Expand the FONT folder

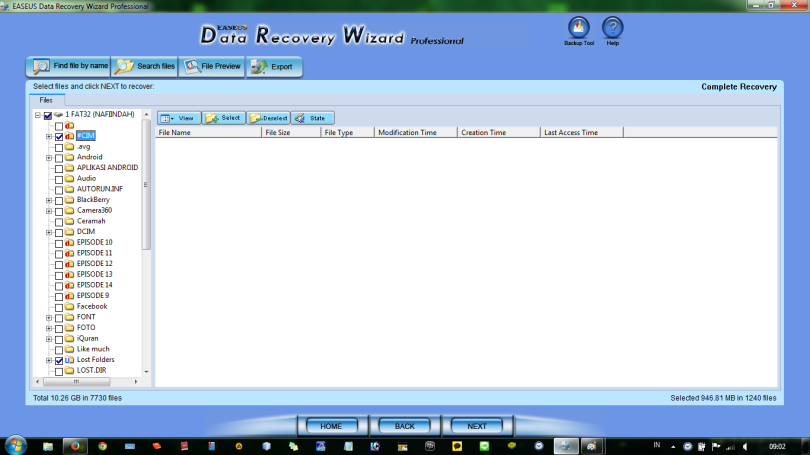pos(49,318)
